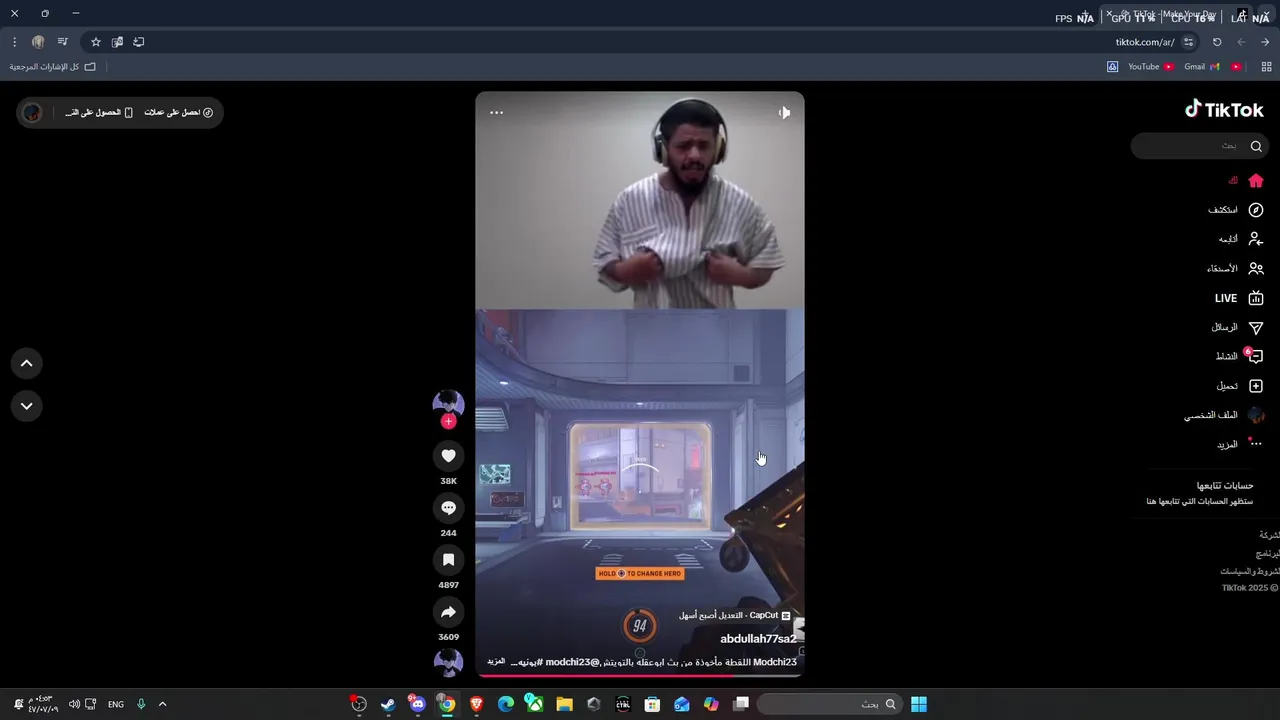Go to the previous video with the up chevron

pos(27,364)
